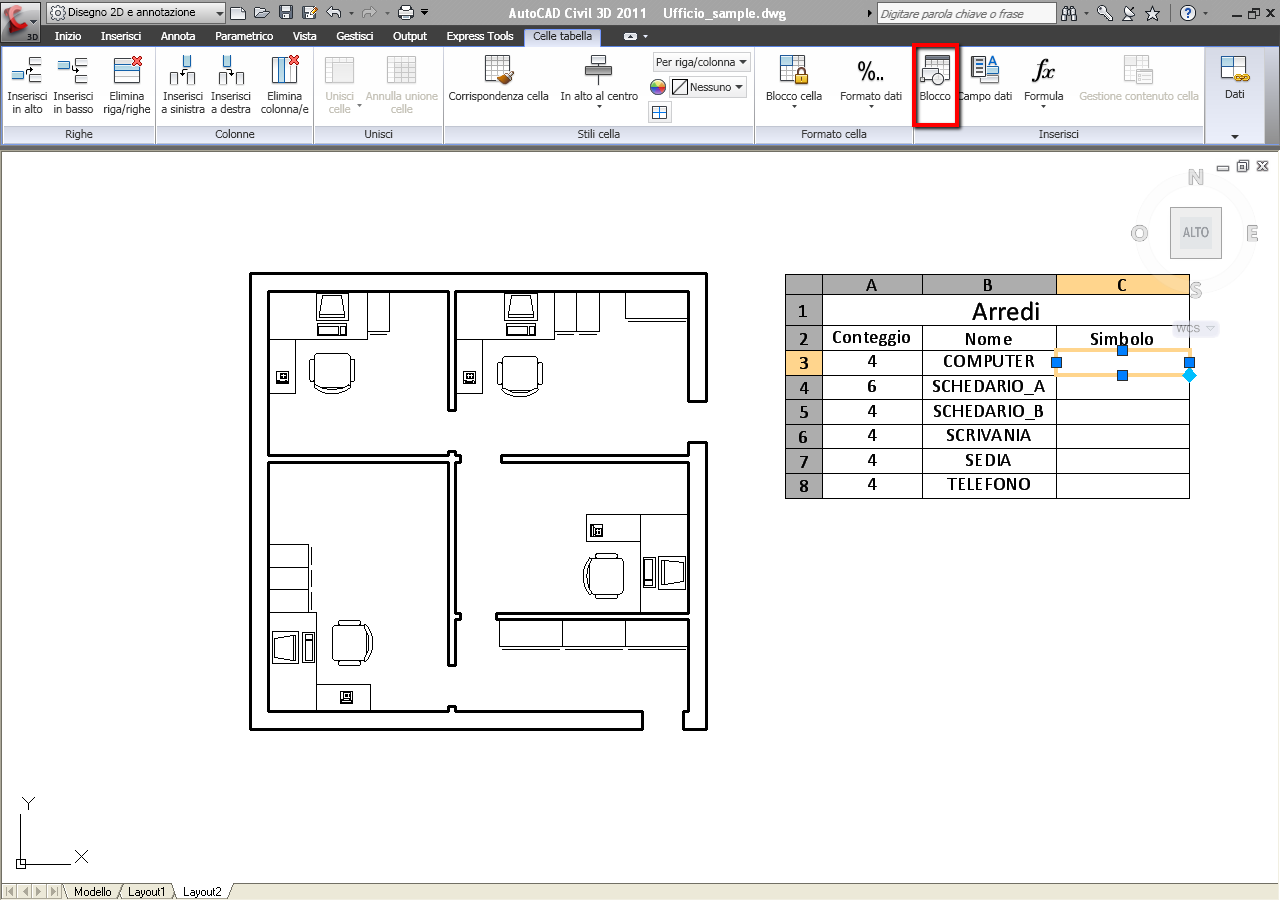Screen dimensions: 1280x900
Task: Insert a row above with Inserisci in alto
Action: [27, 85]
